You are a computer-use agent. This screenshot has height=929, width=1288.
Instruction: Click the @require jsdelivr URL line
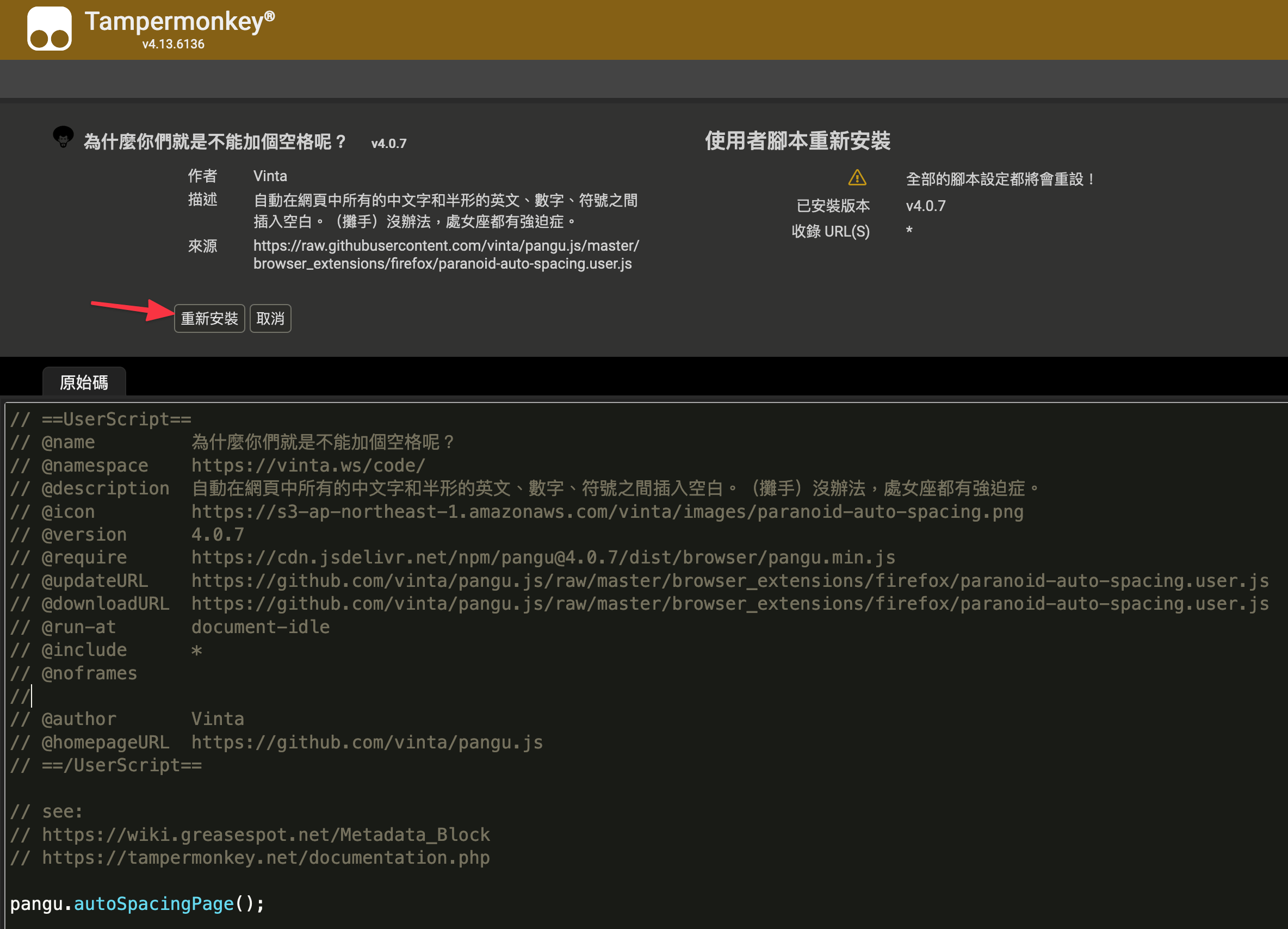(x=453, y=558)
